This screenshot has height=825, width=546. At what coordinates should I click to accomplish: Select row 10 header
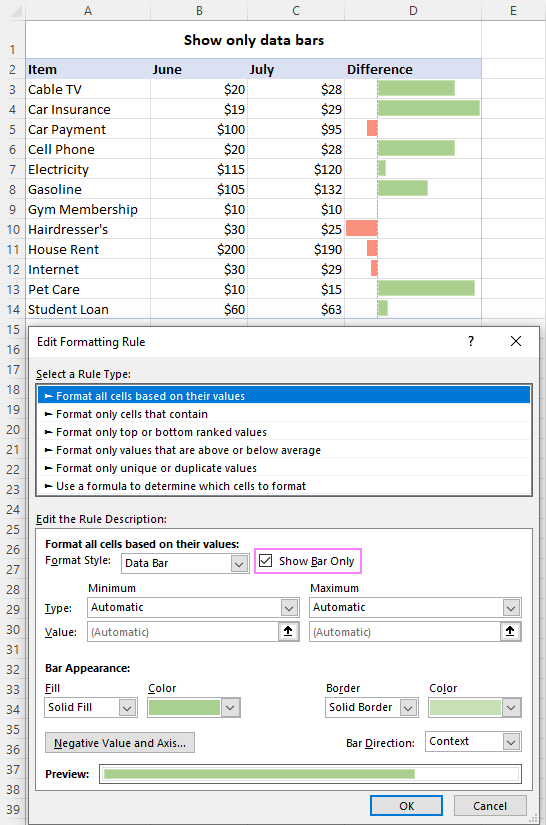point(13,229)
